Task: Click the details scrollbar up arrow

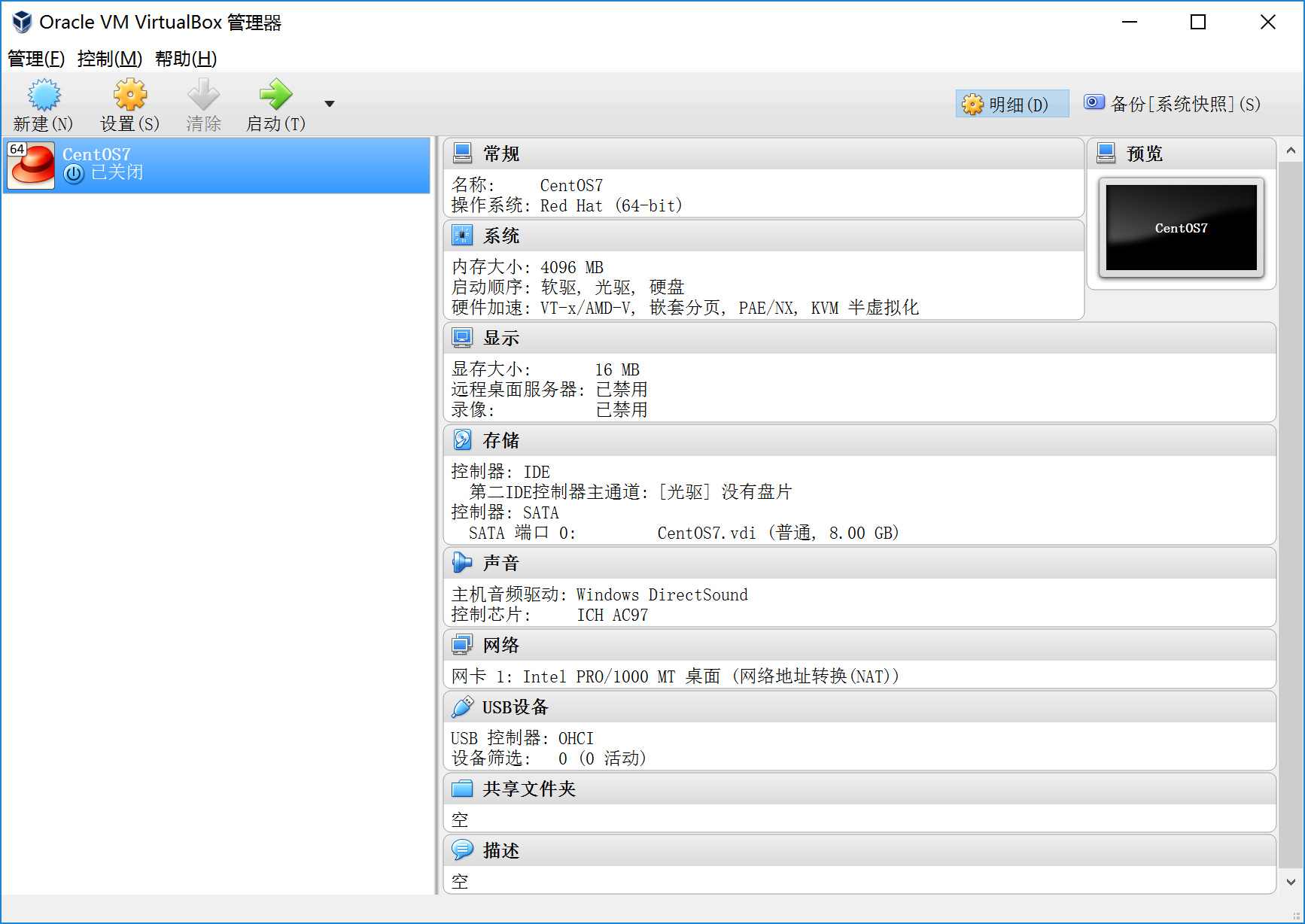Action: [x=1291, y=150]
